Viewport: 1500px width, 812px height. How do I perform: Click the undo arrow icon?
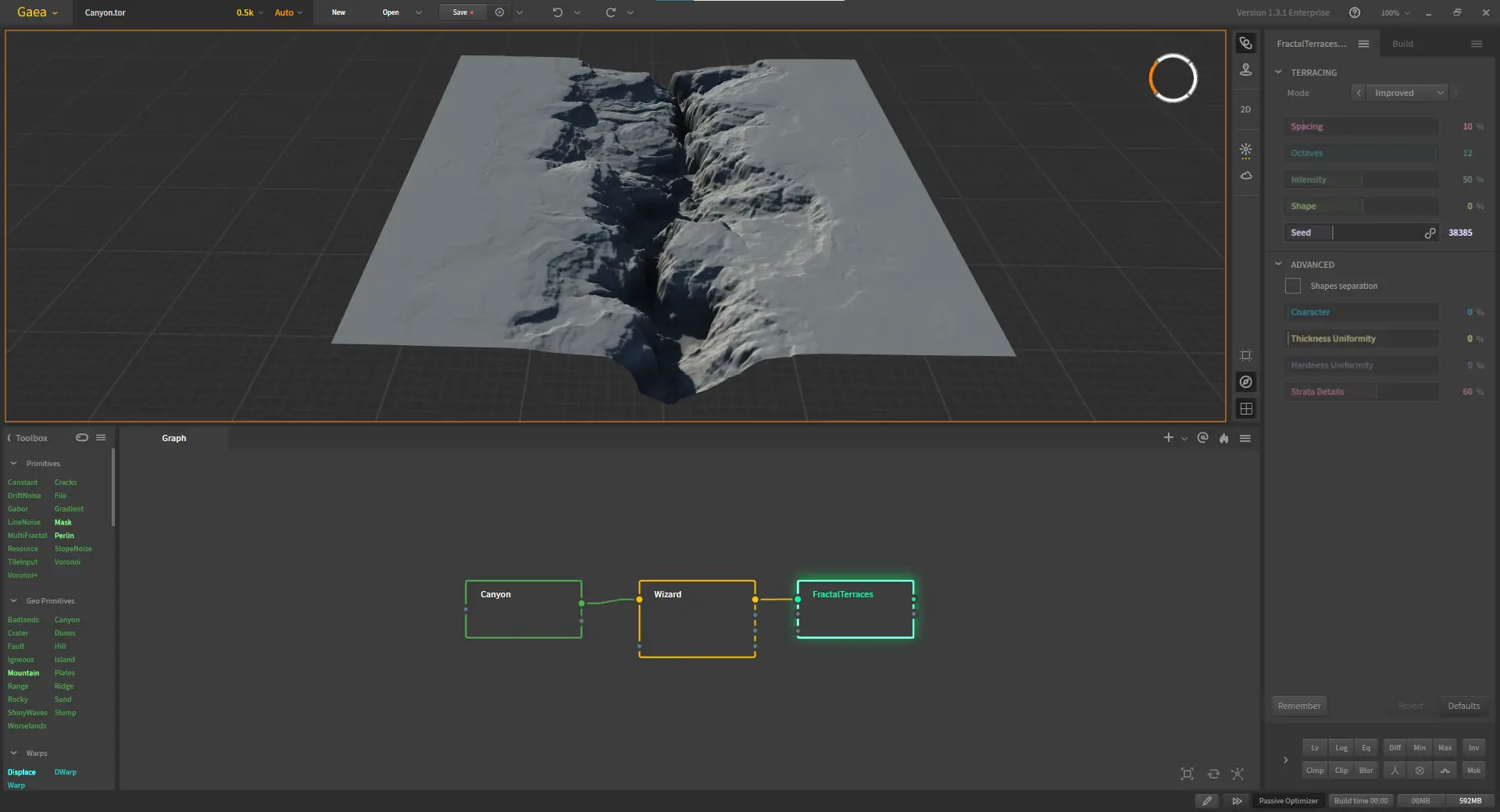(557, 12)
